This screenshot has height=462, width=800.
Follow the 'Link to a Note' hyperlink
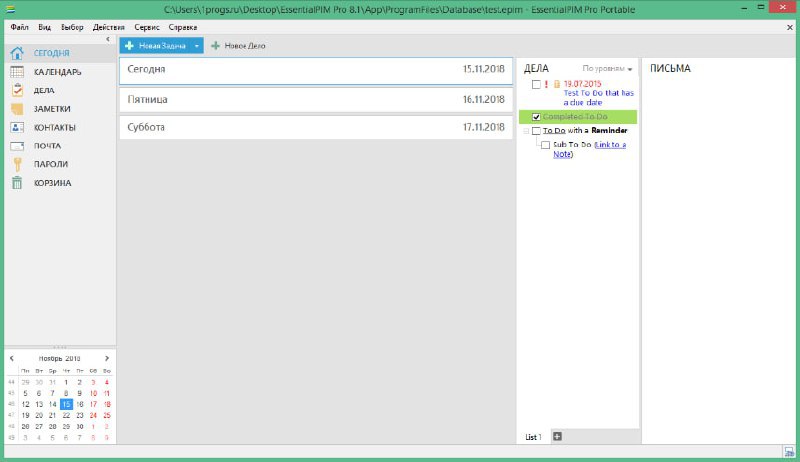[x=609, y=145]
